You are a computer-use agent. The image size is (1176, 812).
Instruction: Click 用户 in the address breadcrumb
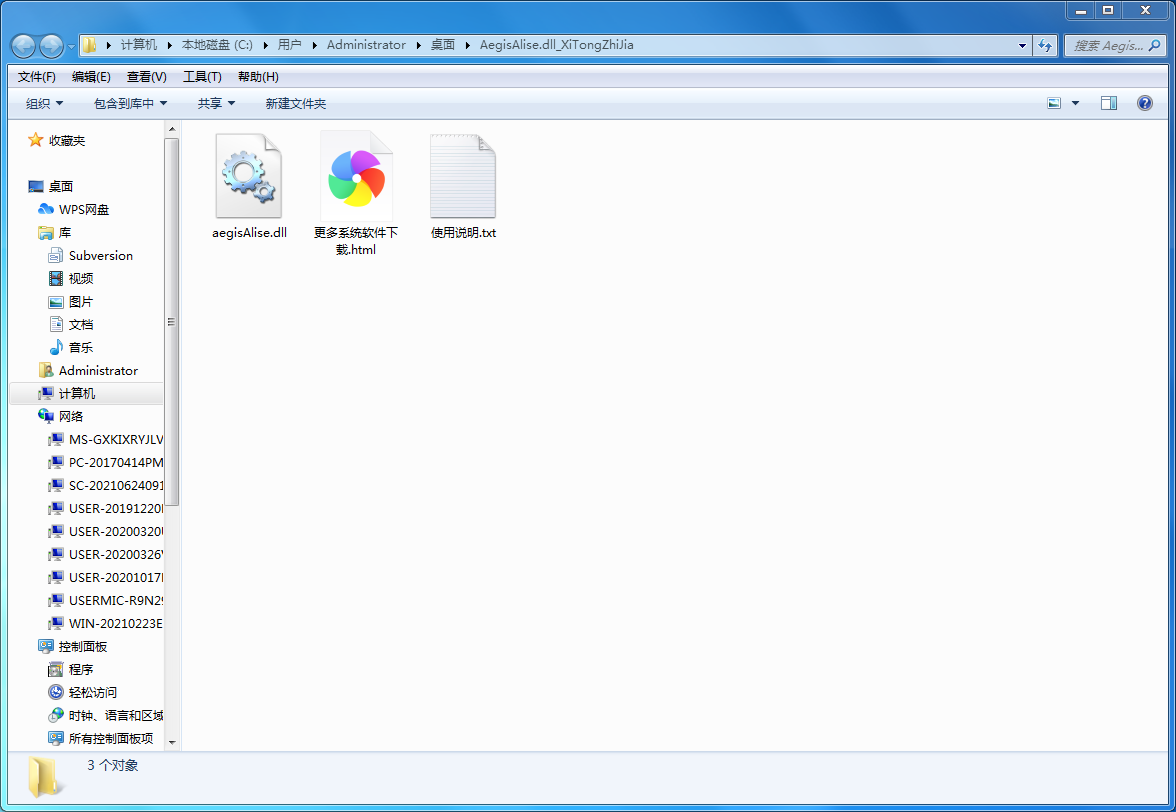[x=290, y=45]
